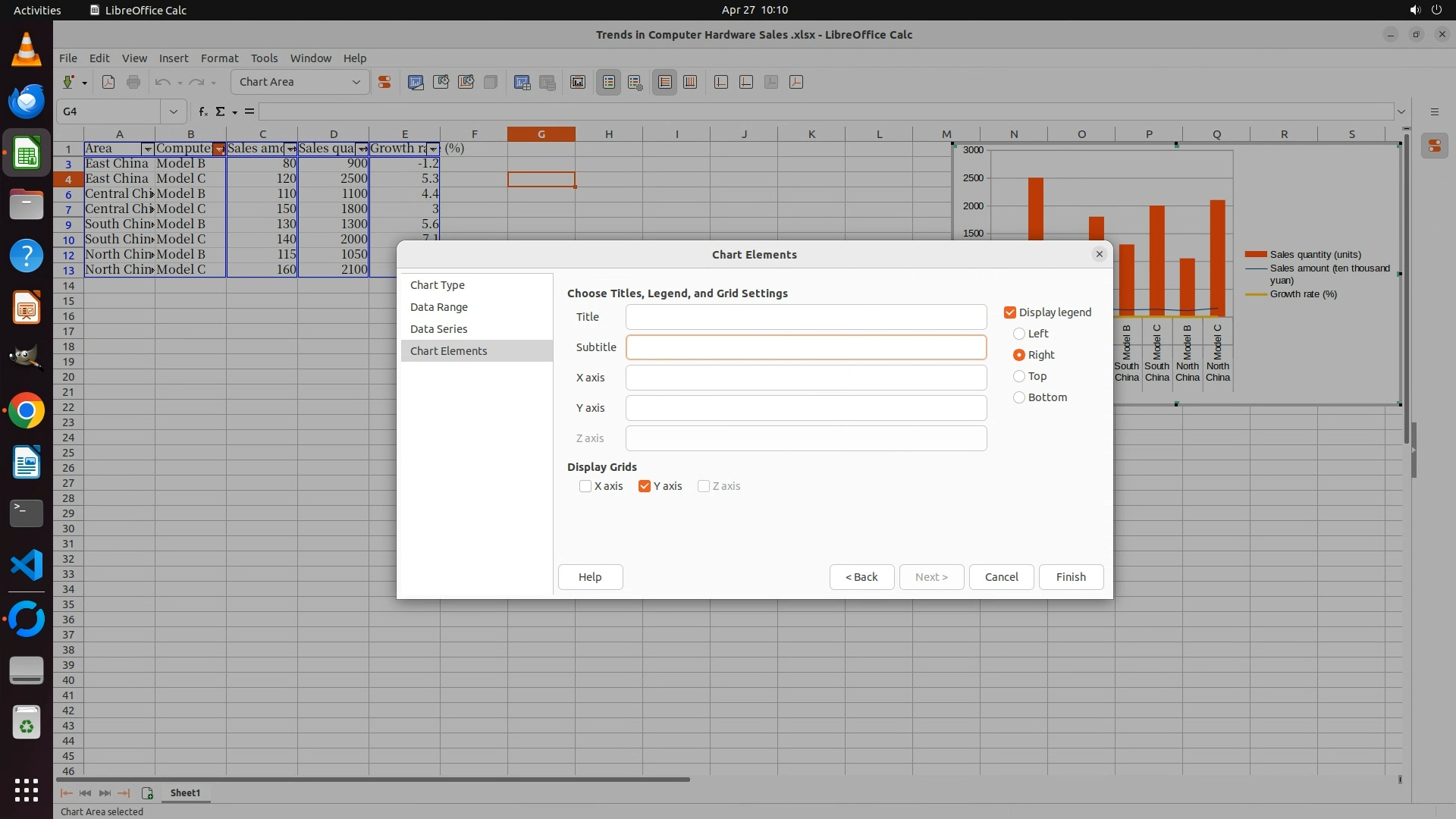Toggle Vertical Grids toolbar icon

point(690,82)
